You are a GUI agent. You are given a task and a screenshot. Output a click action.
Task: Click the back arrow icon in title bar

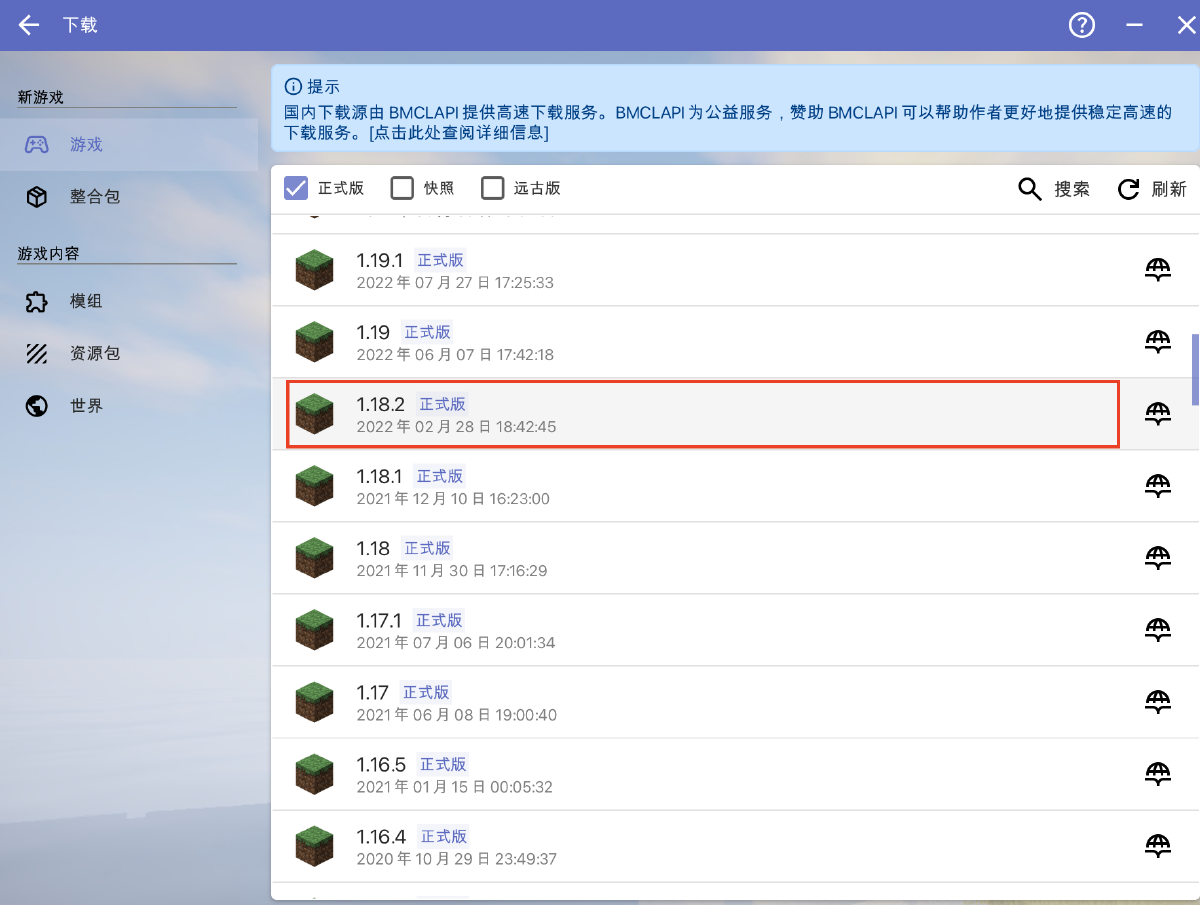[29, 25]
